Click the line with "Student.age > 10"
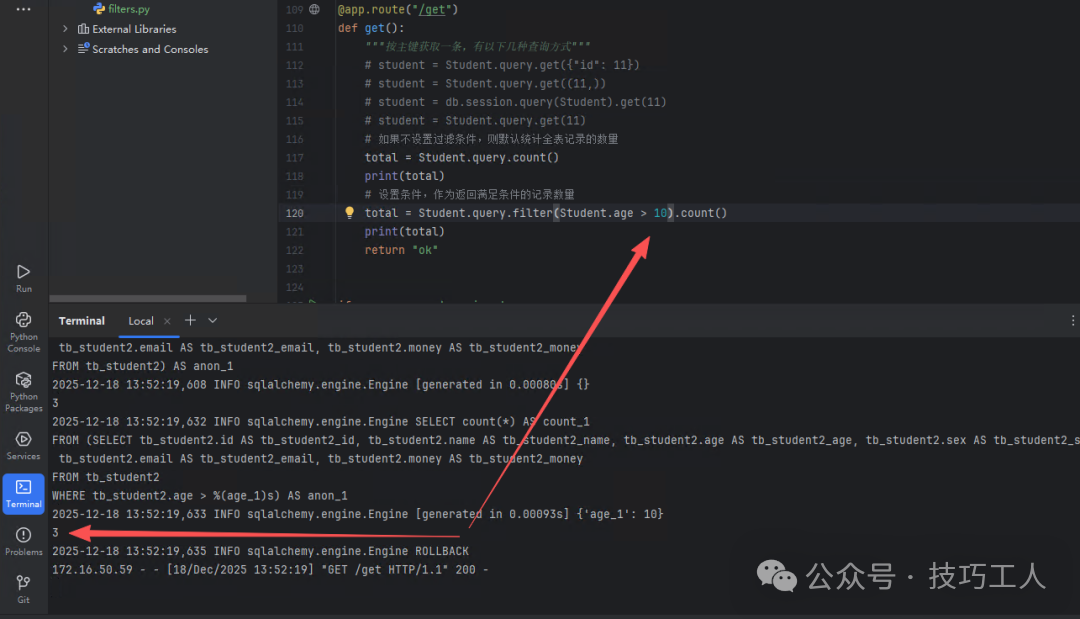 click(546, 213)
